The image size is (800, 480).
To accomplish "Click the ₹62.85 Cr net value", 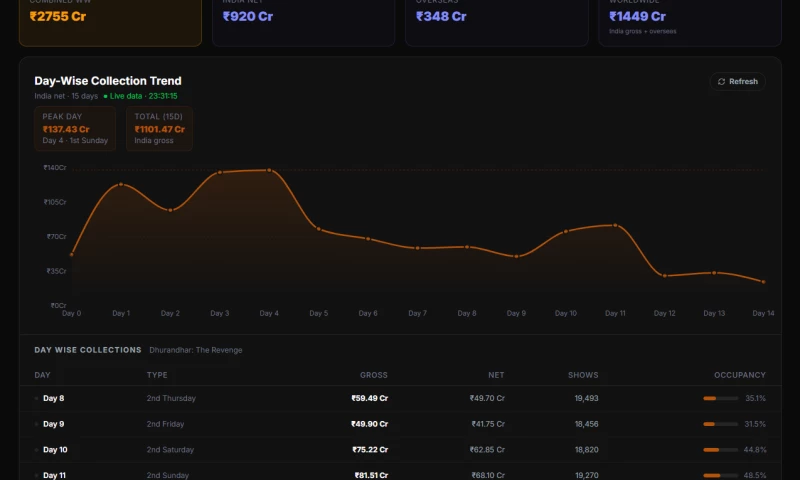I will point(487,449).
